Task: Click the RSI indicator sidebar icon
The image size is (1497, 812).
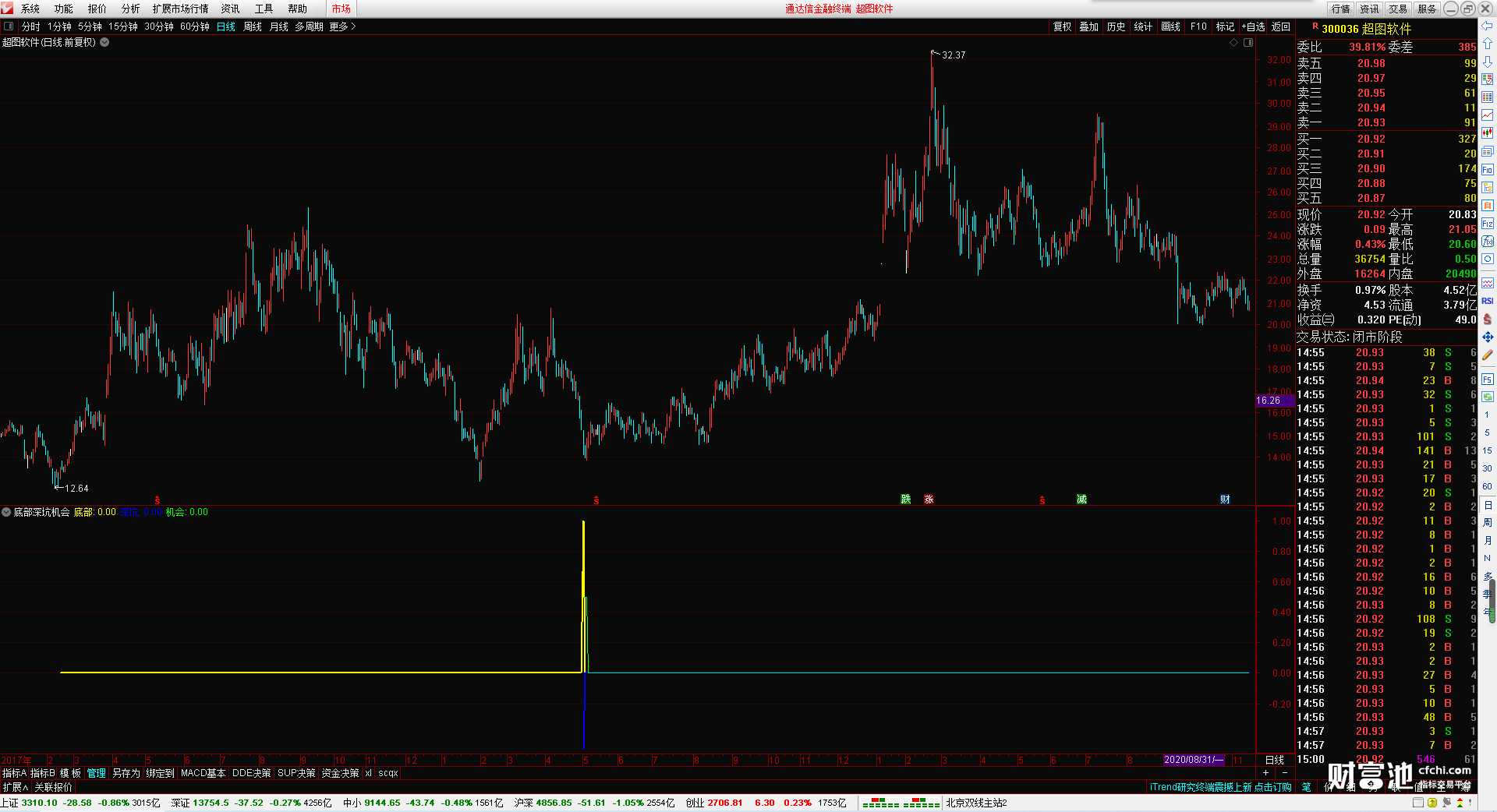Action: point(1487,301)
